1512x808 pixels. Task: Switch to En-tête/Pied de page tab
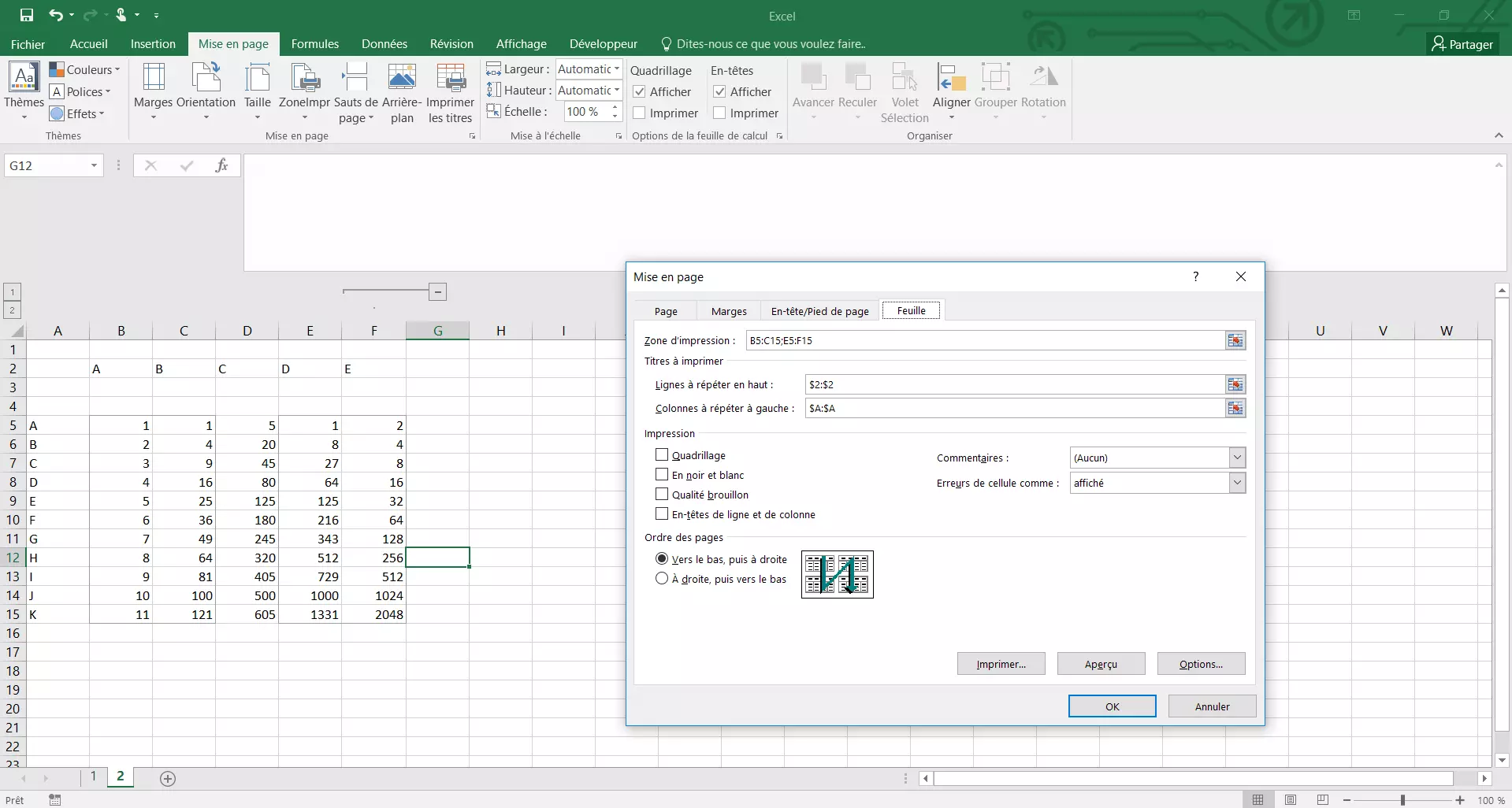(x=819, y=311)
